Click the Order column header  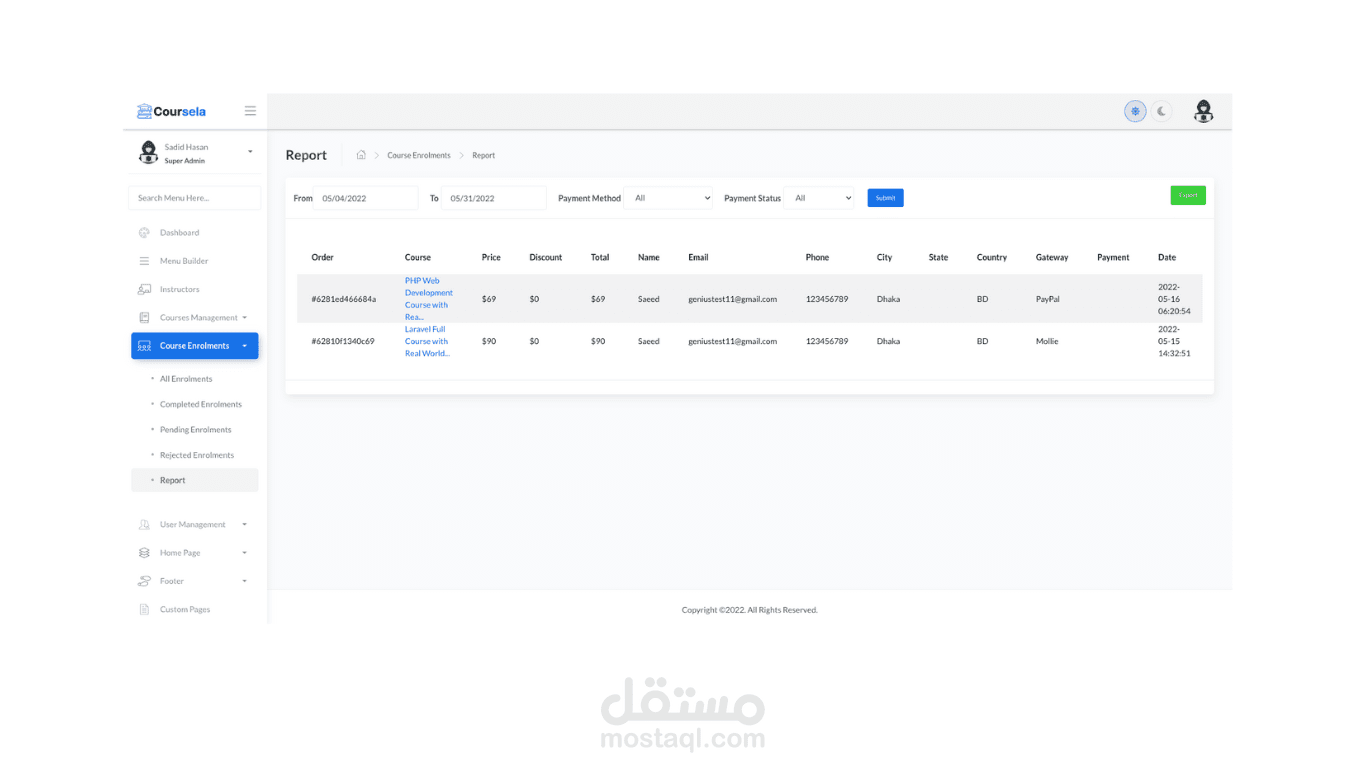point(322,257)
